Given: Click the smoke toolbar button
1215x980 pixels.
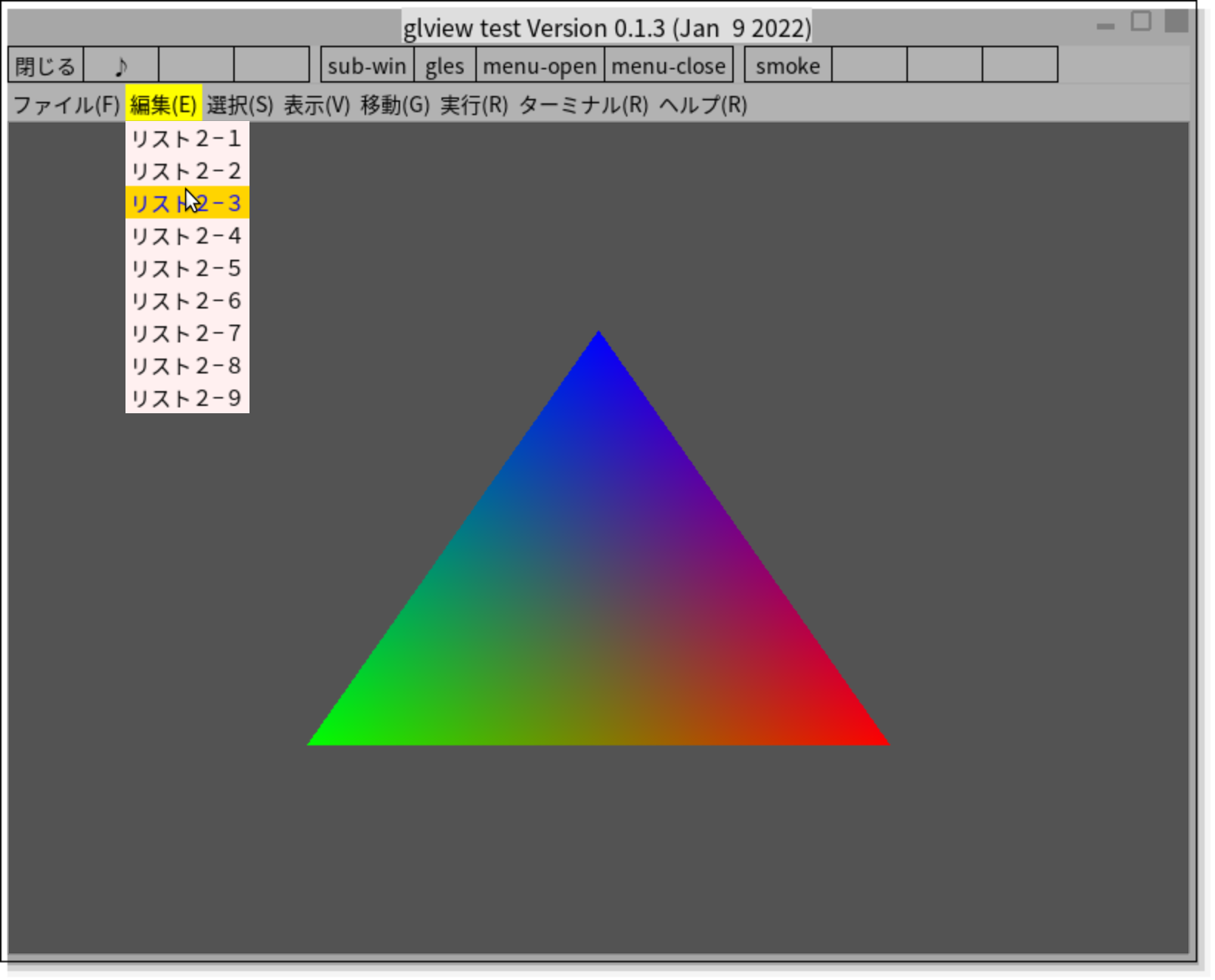Looking at the screenshot, I should pos(788,66).
